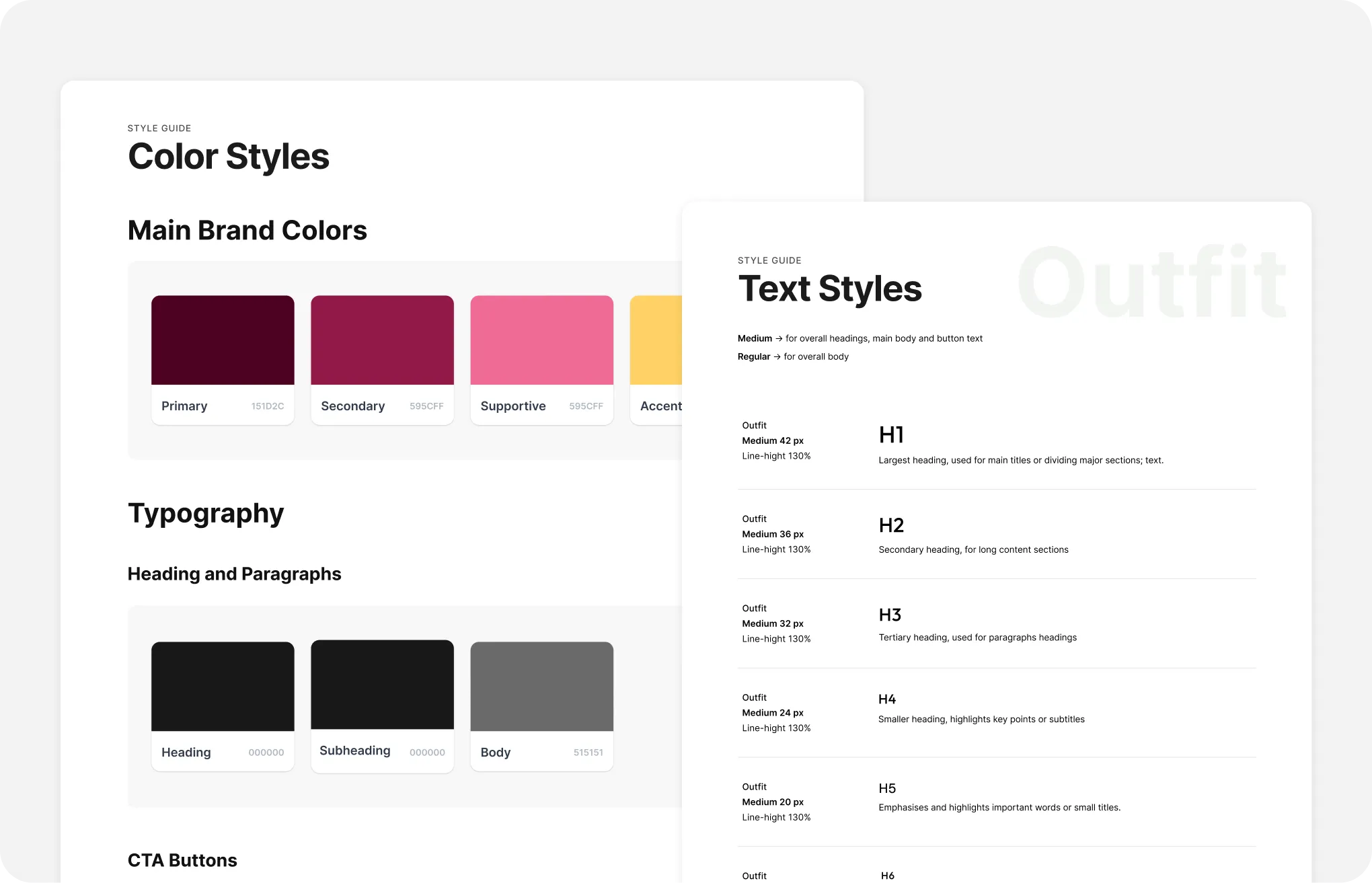Click the 'Outfit' font label in H4 row
1372x883 pixels.
click(x=754, y=697)
